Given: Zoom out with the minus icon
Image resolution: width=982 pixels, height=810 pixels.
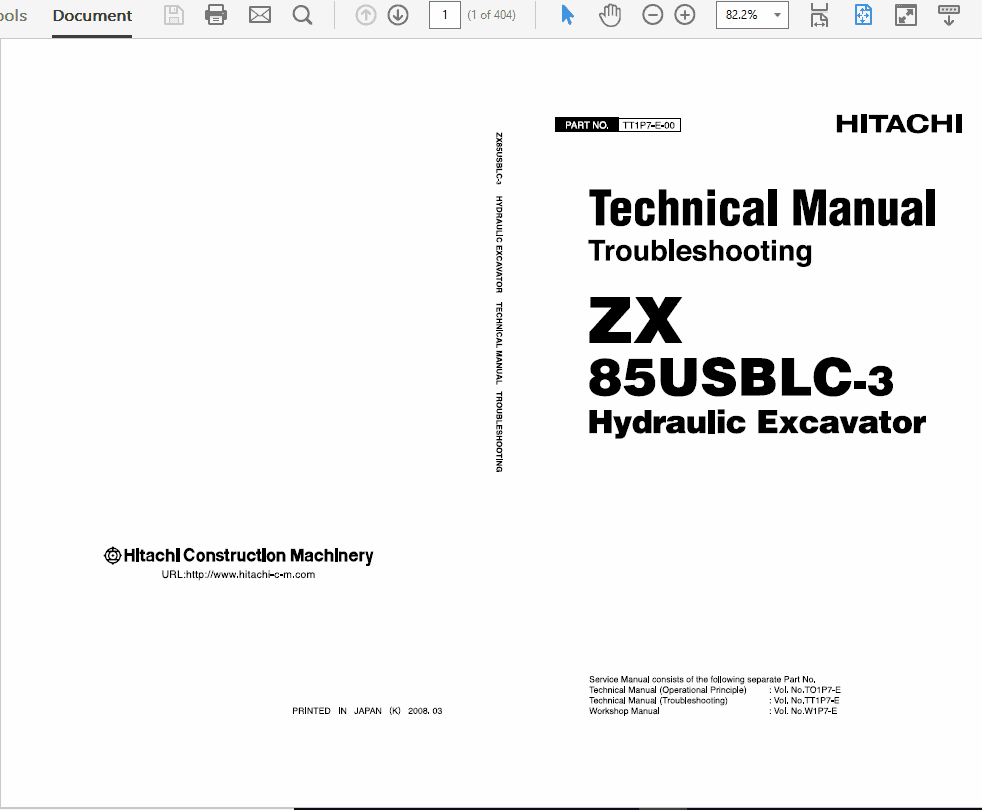Looking at the screenshot, I should click(653, 15).
